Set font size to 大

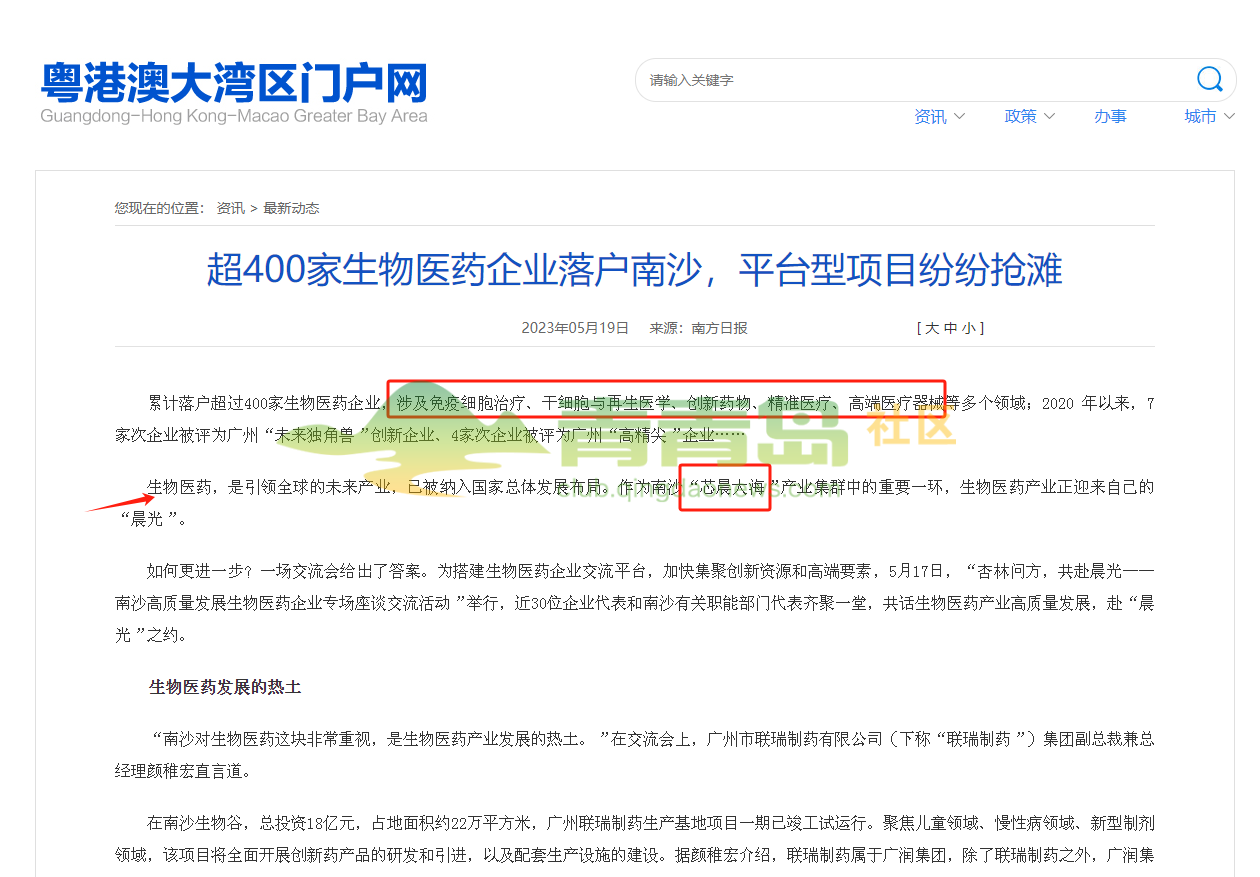[x=931, y=328]
